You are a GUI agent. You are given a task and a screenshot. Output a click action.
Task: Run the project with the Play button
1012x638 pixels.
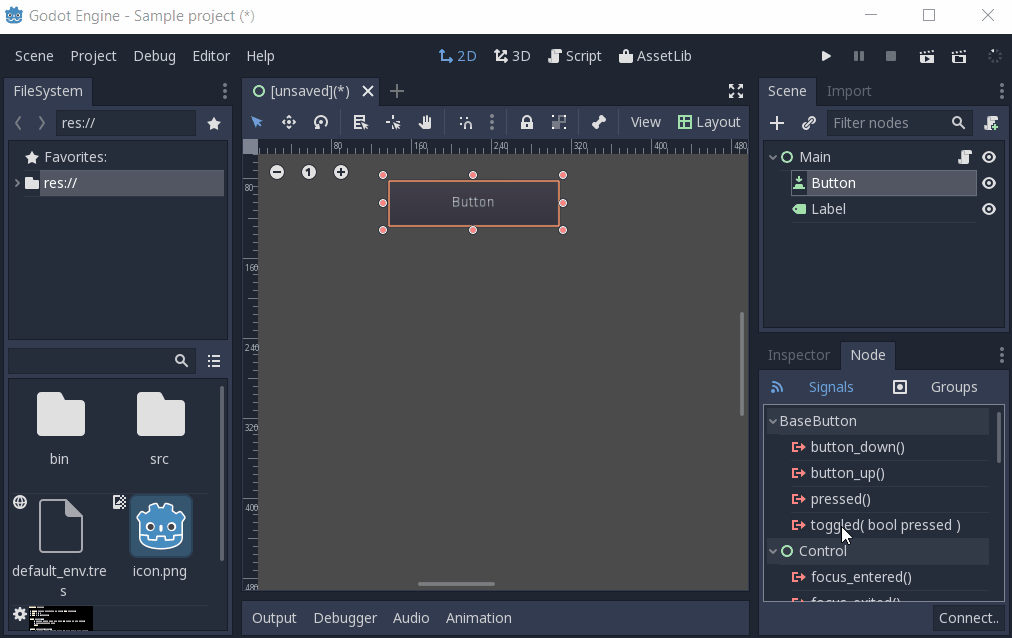click(826, 56)
